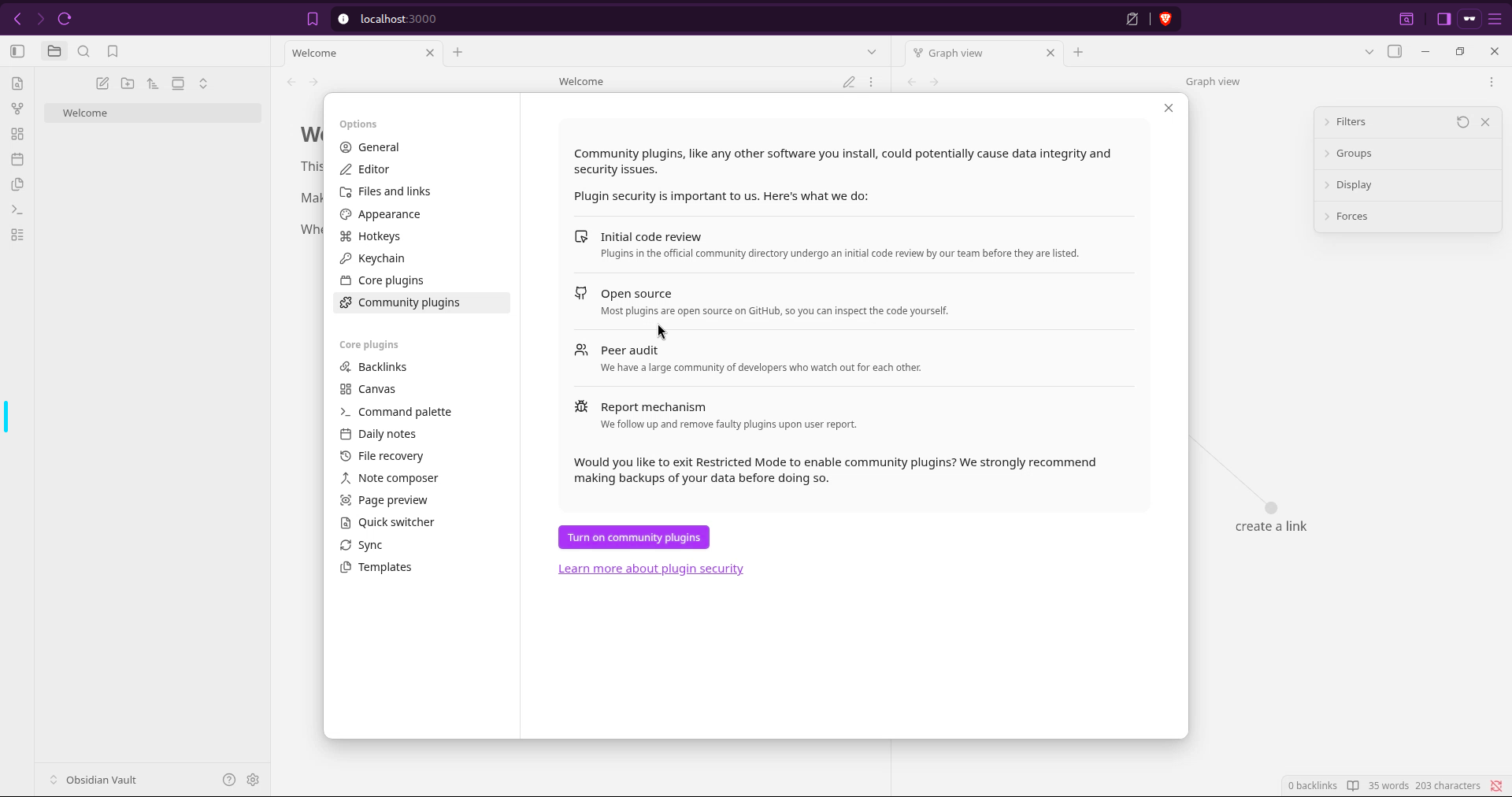
Task: Open the bookmarks pane icon
Action: [x=113, y=51]
